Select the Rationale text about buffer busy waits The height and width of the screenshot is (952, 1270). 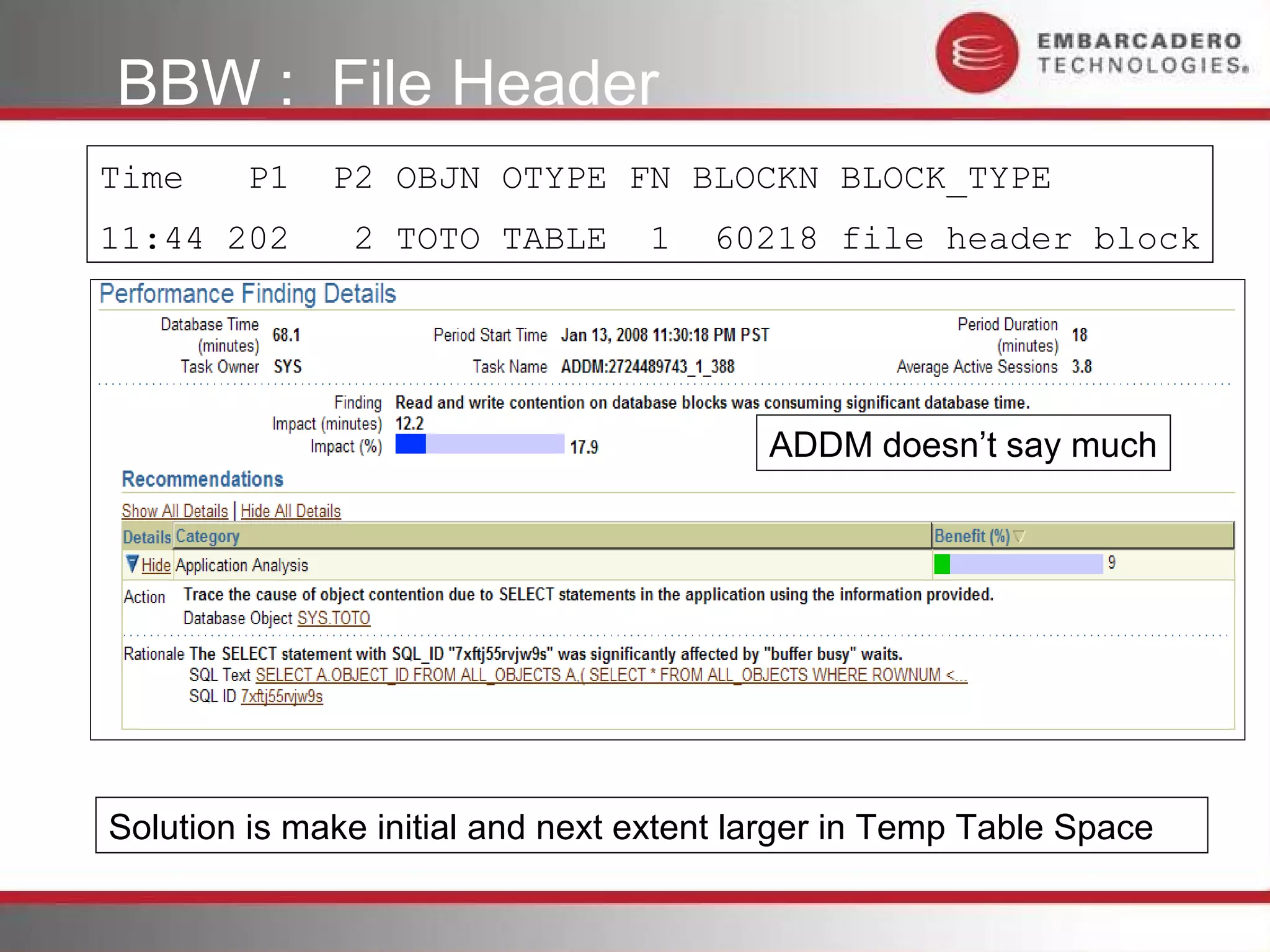point(546,654)
